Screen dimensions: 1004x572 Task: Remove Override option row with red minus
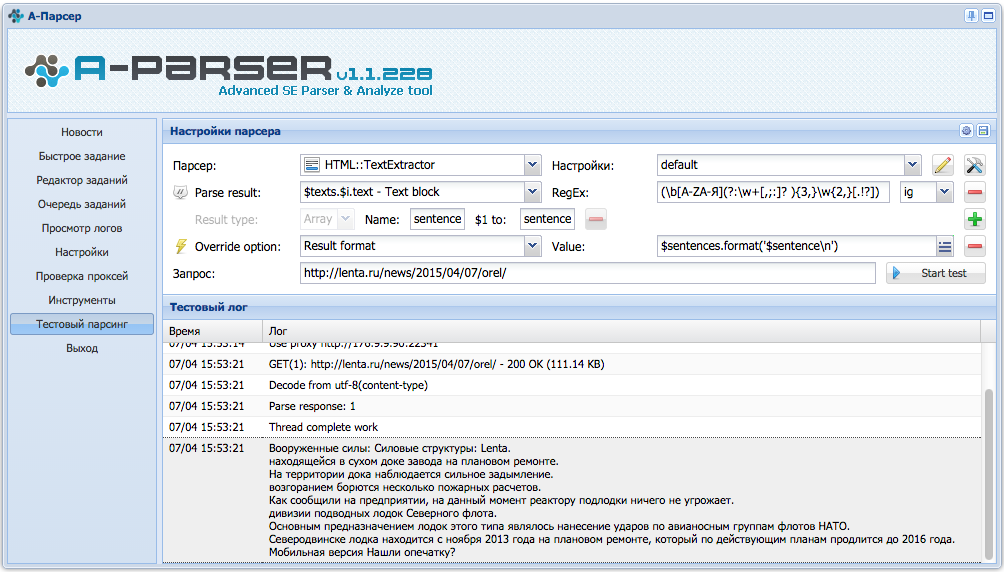[975, 246]
